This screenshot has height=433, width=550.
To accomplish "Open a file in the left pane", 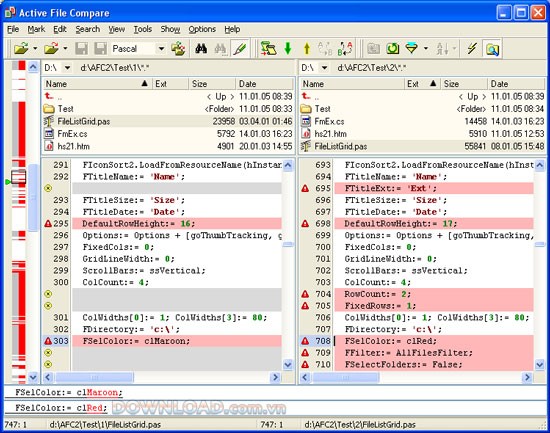I will click(x=21, y=48).
